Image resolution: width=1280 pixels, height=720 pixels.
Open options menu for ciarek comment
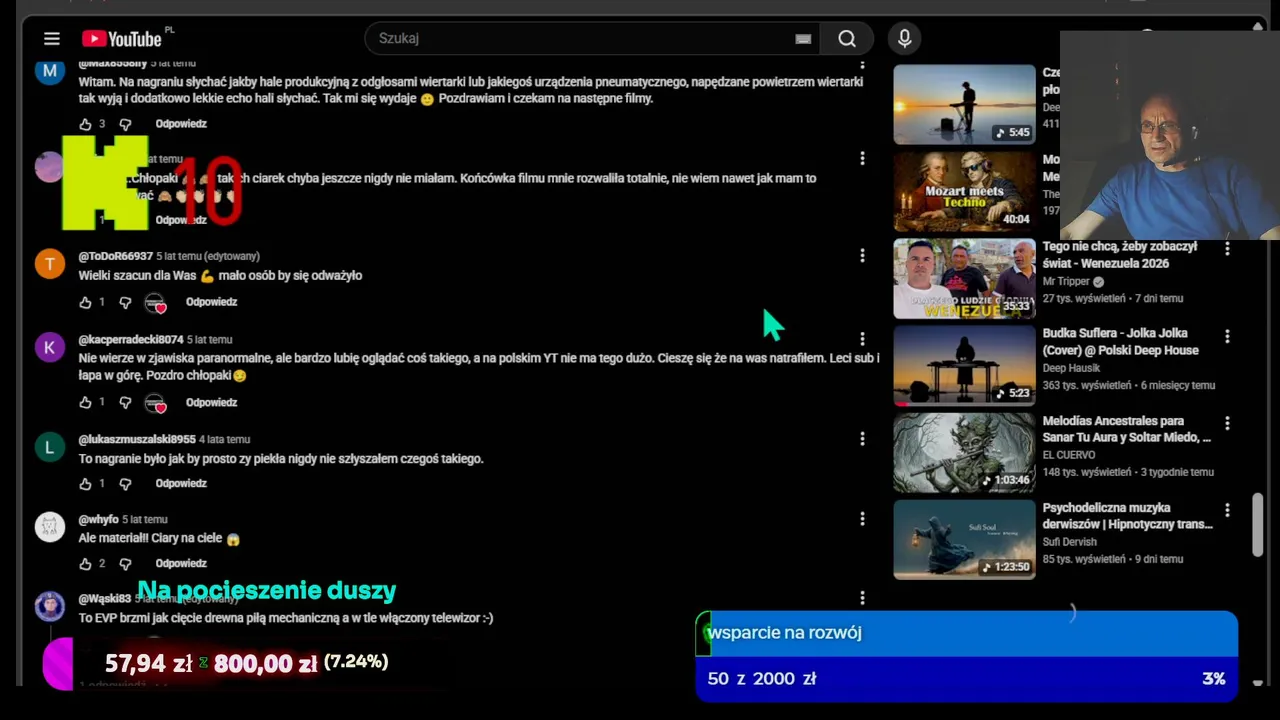coord(862,158)
